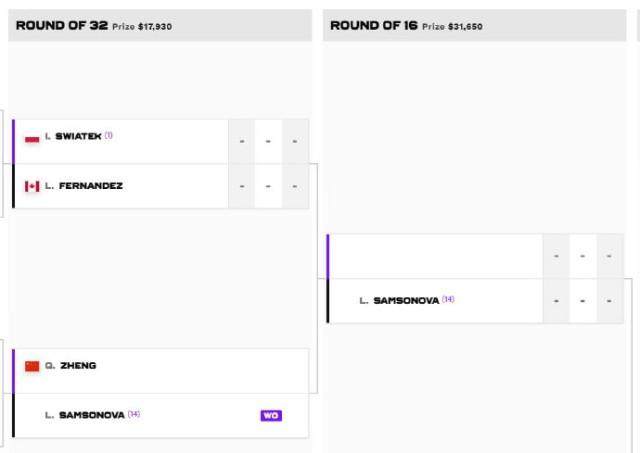Click L. Samsonova in Round of 32
The width and height of the screenshot is (640, 453).
[85, 415]
